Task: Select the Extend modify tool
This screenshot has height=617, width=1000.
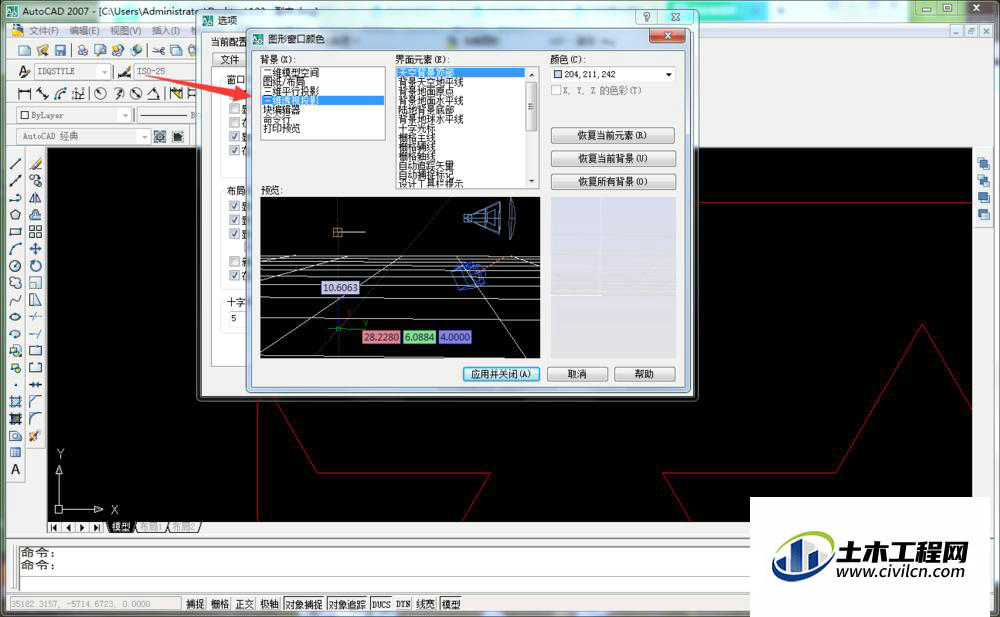Action: tap(36, 334)
